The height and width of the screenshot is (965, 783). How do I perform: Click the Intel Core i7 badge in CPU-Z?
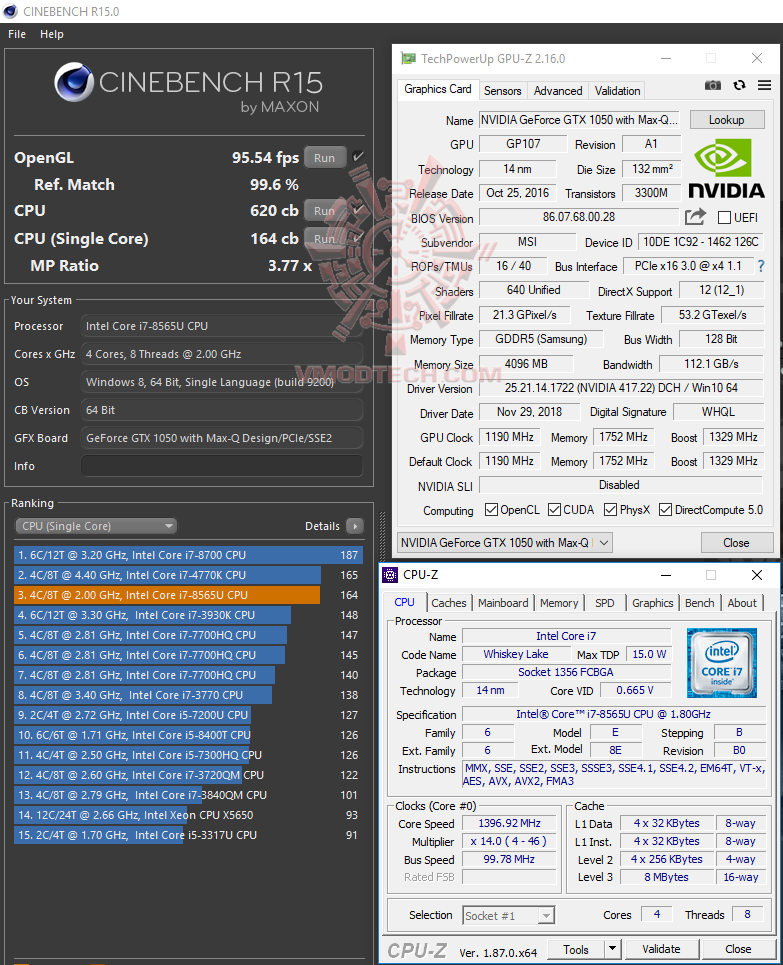click(x=721, y=662)
